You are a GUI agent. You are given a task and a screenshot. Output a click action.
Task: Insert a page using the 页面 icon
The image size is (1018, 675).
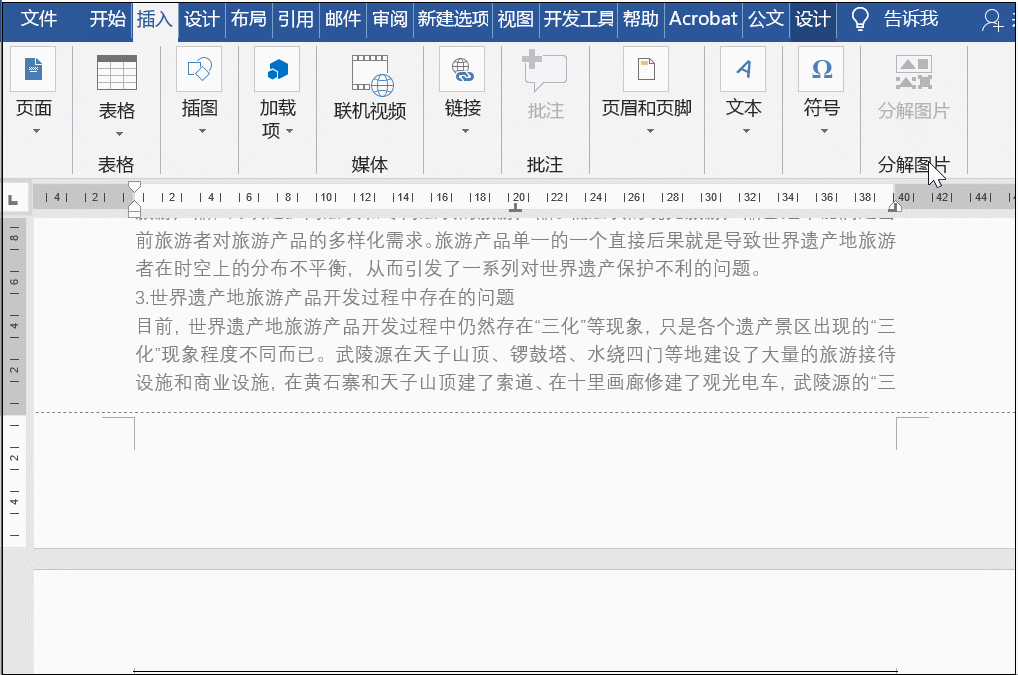(x=33, y=70)
